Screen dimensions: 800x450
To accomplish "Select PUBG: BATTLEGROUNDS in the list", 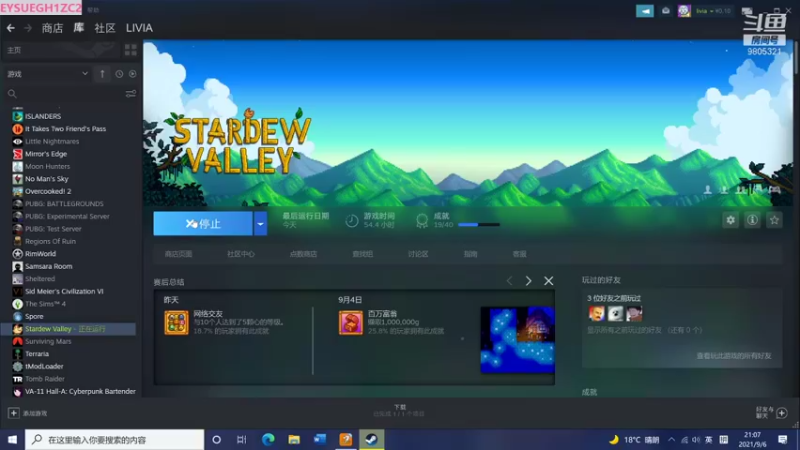I will click(64, 204).
